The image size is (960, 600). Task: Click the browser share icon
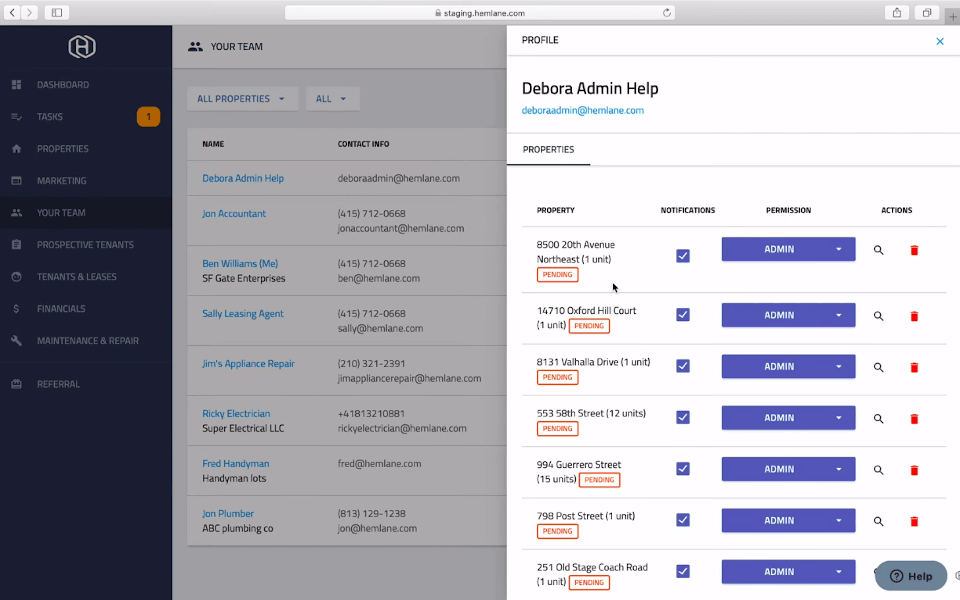[897, 12]
